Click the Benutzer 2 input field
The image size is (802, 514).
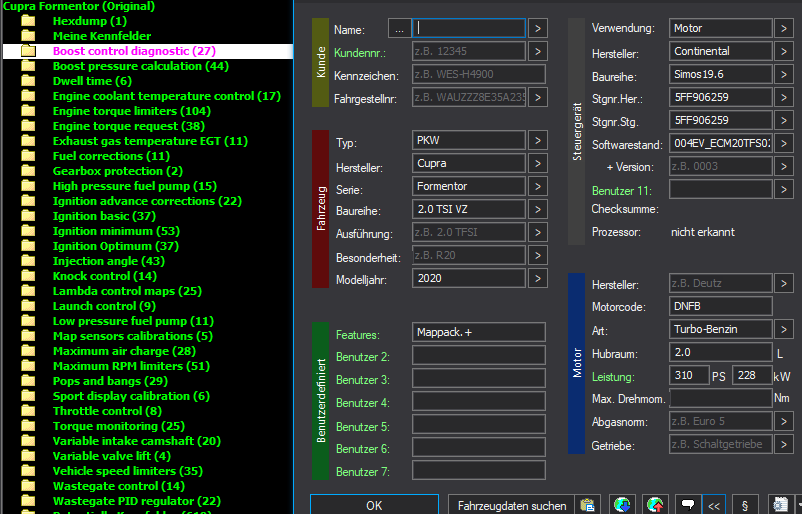(x=479, y=355)
